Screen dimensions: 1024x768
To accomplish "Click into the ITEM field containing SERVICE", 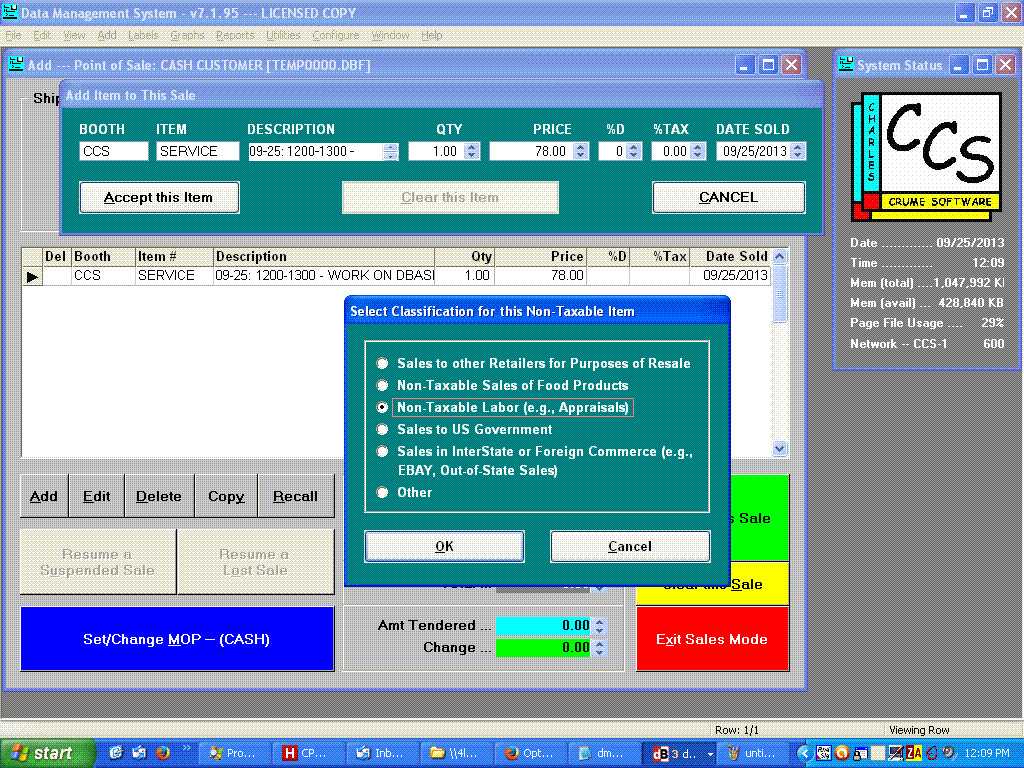I will point(197,152).
